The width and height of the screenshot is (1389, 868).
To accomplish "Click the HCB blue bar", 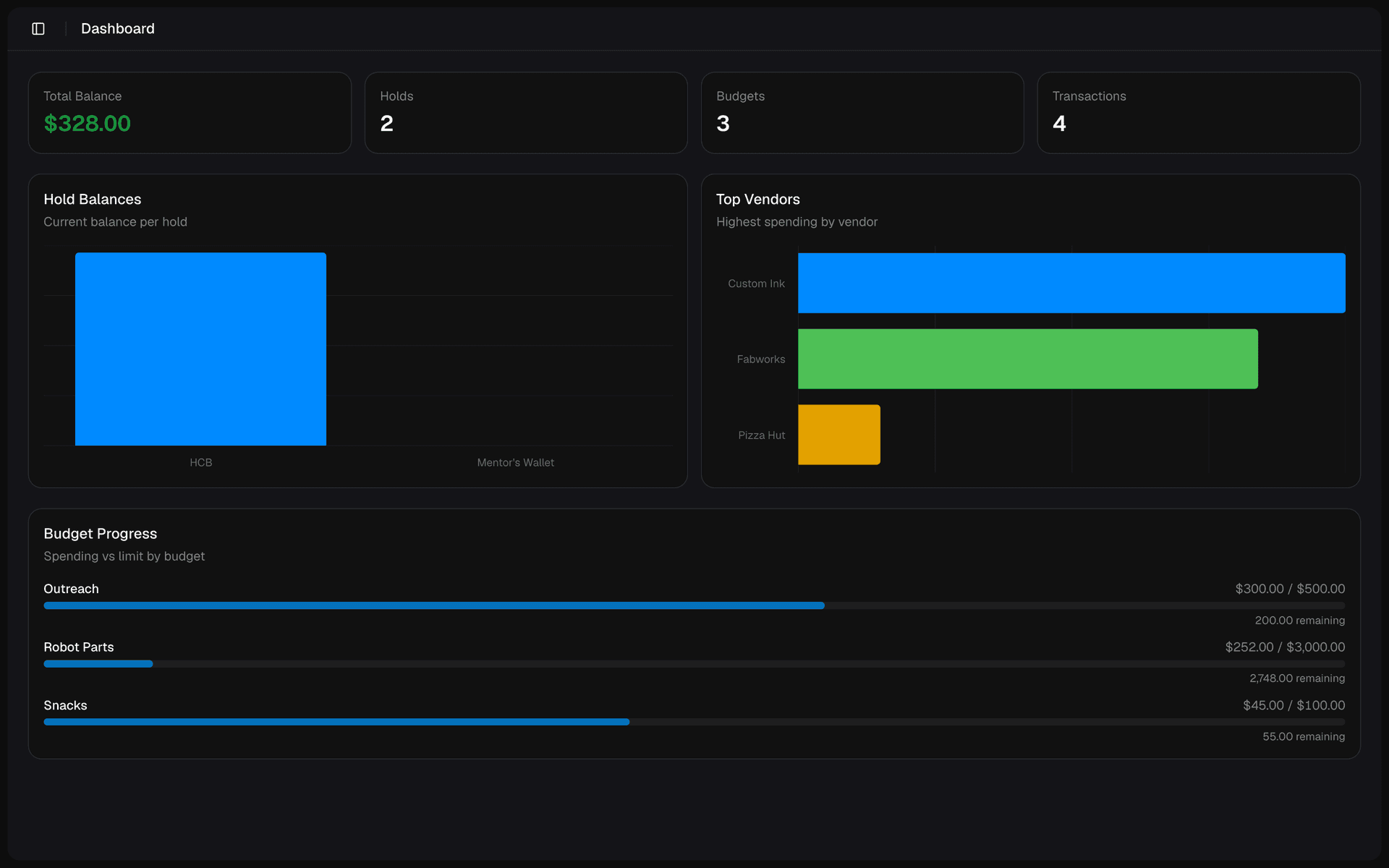I will coord(200,349).
